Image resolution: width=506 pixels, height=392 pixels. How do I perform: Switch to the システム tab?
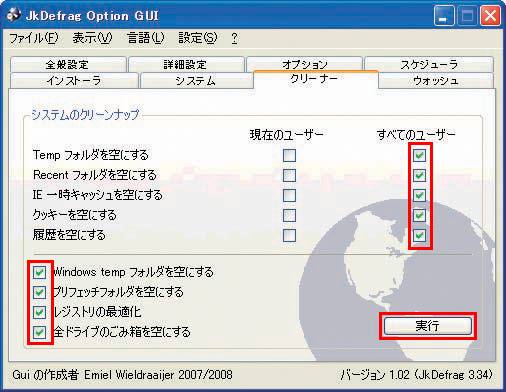[196, 81]
